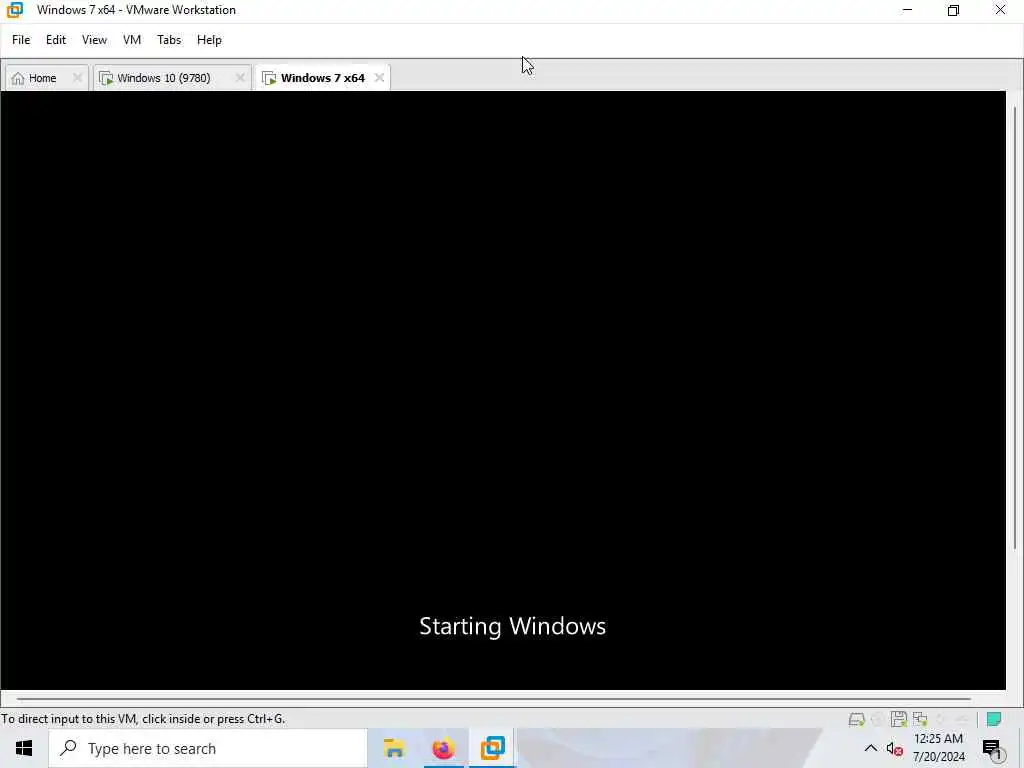Image resolution: width=1024 pixels, height=768 pixels.
Task: Open the View menu
Action: (x=94, y=40)
